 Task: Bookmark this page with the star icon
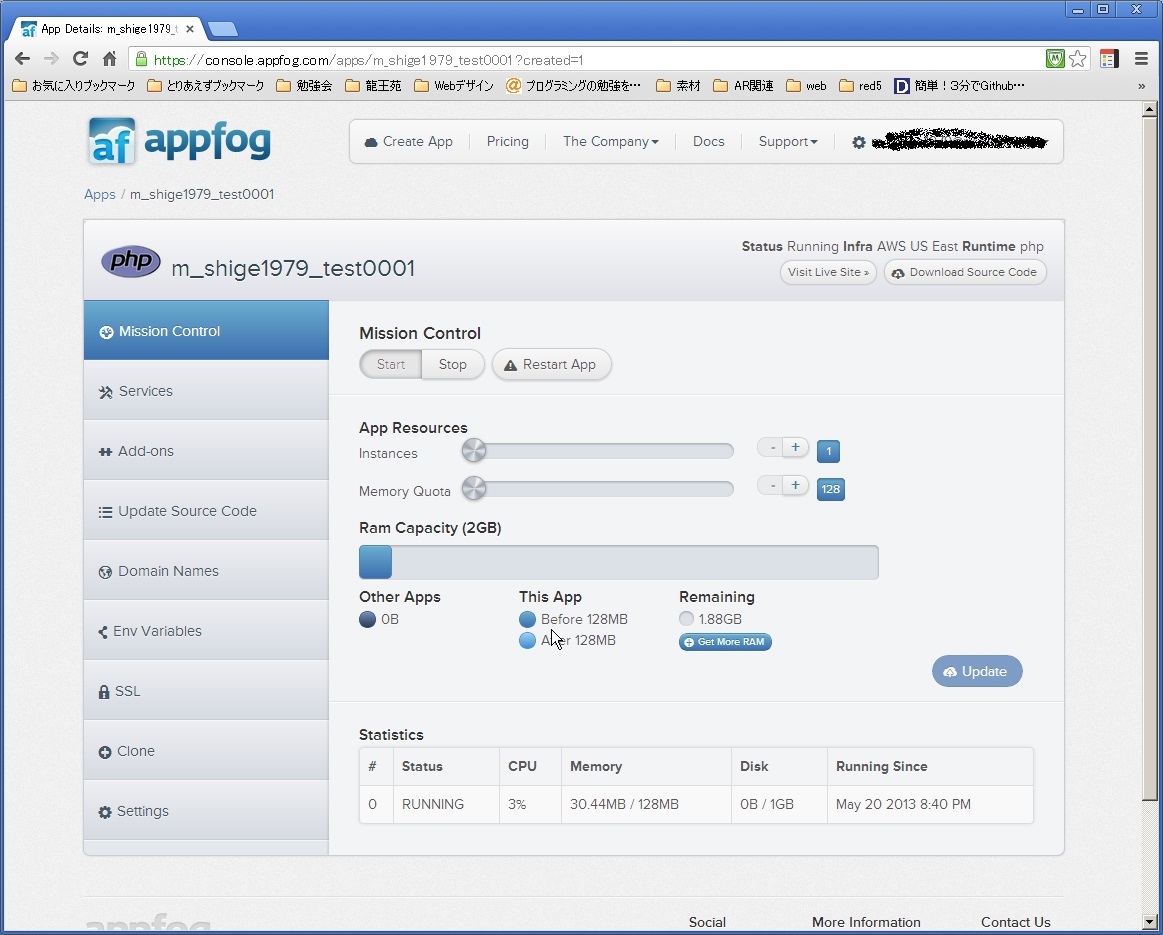(1078, 59)
